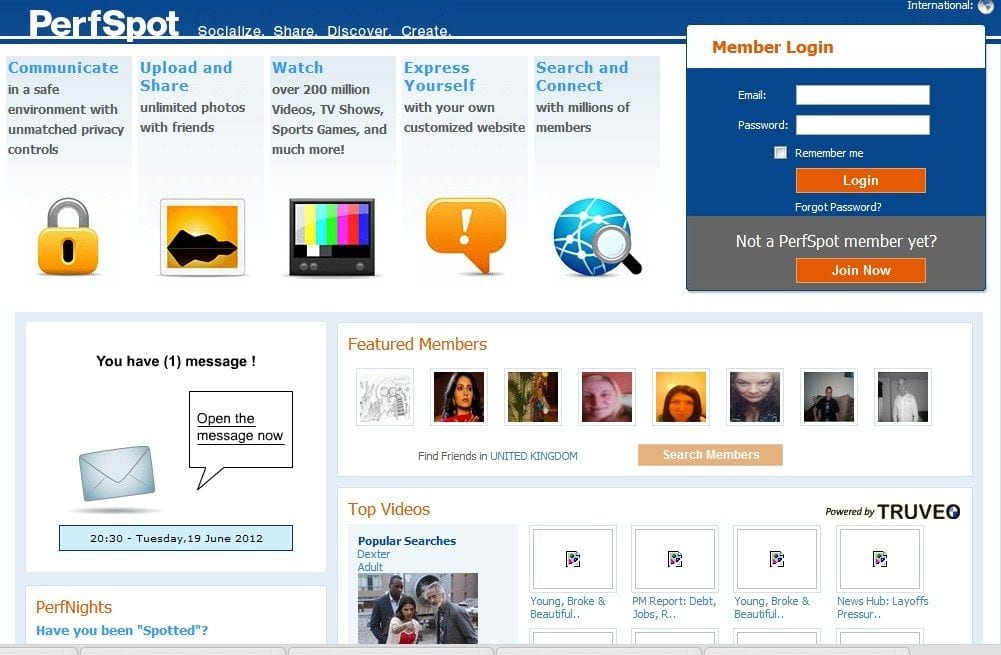Open featured member photo of woman in red
The image size is (1001, 655).
459,397
